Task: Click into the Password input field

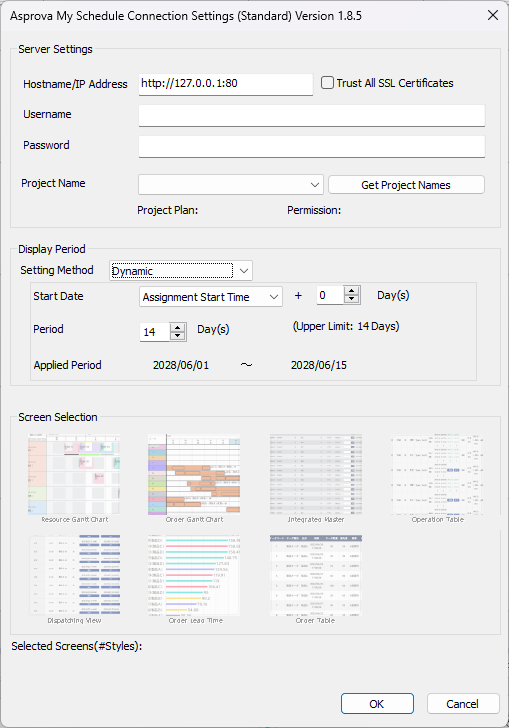Action: click(312, 146)
